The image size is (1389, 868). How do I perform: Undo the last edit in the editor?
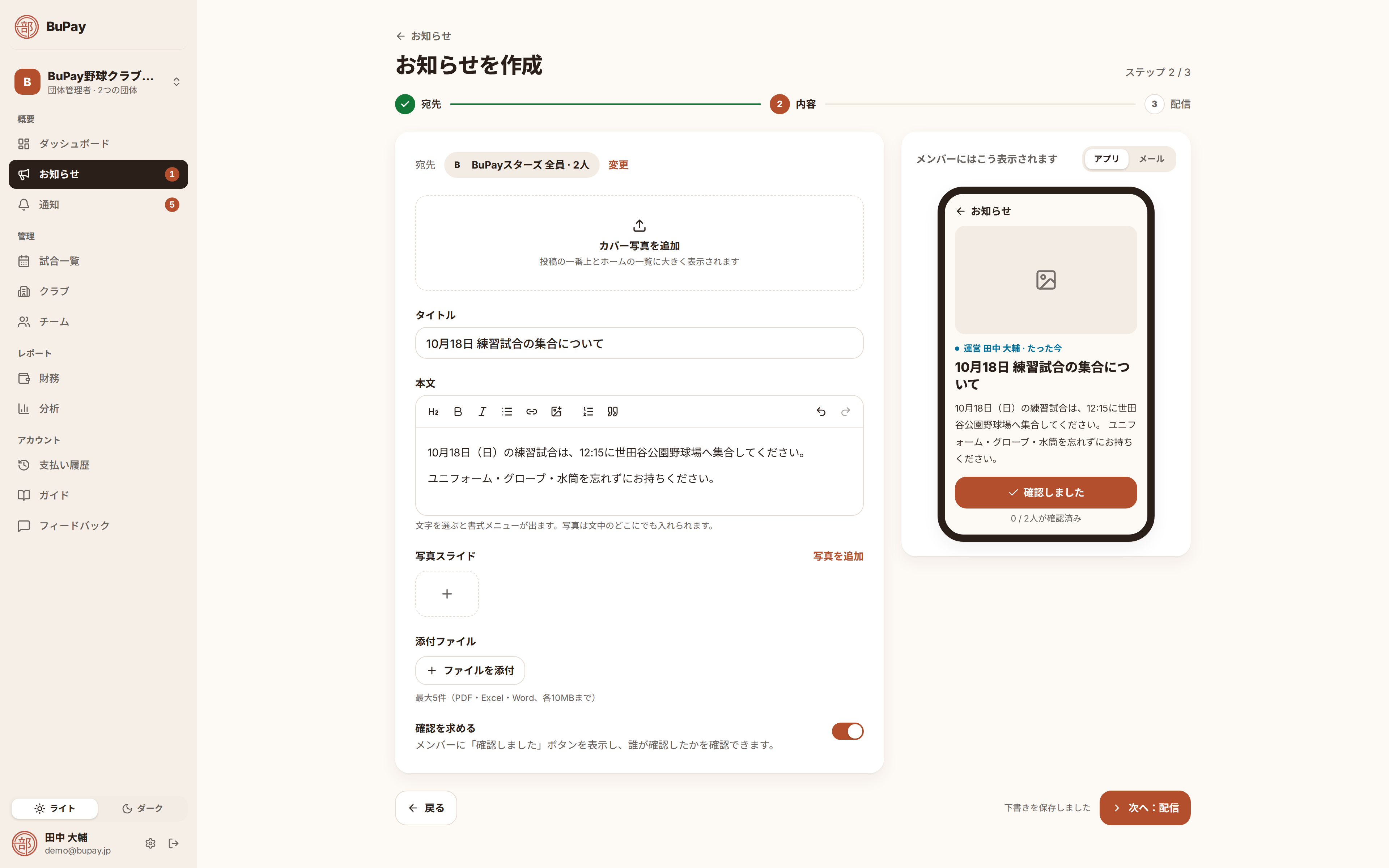click(821, 412)
